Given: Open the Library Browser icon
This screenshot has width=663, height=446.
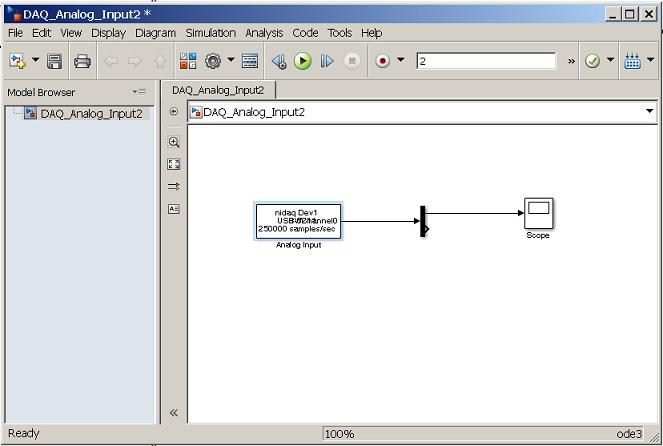Looking at the screenshot, I should 188,61.
